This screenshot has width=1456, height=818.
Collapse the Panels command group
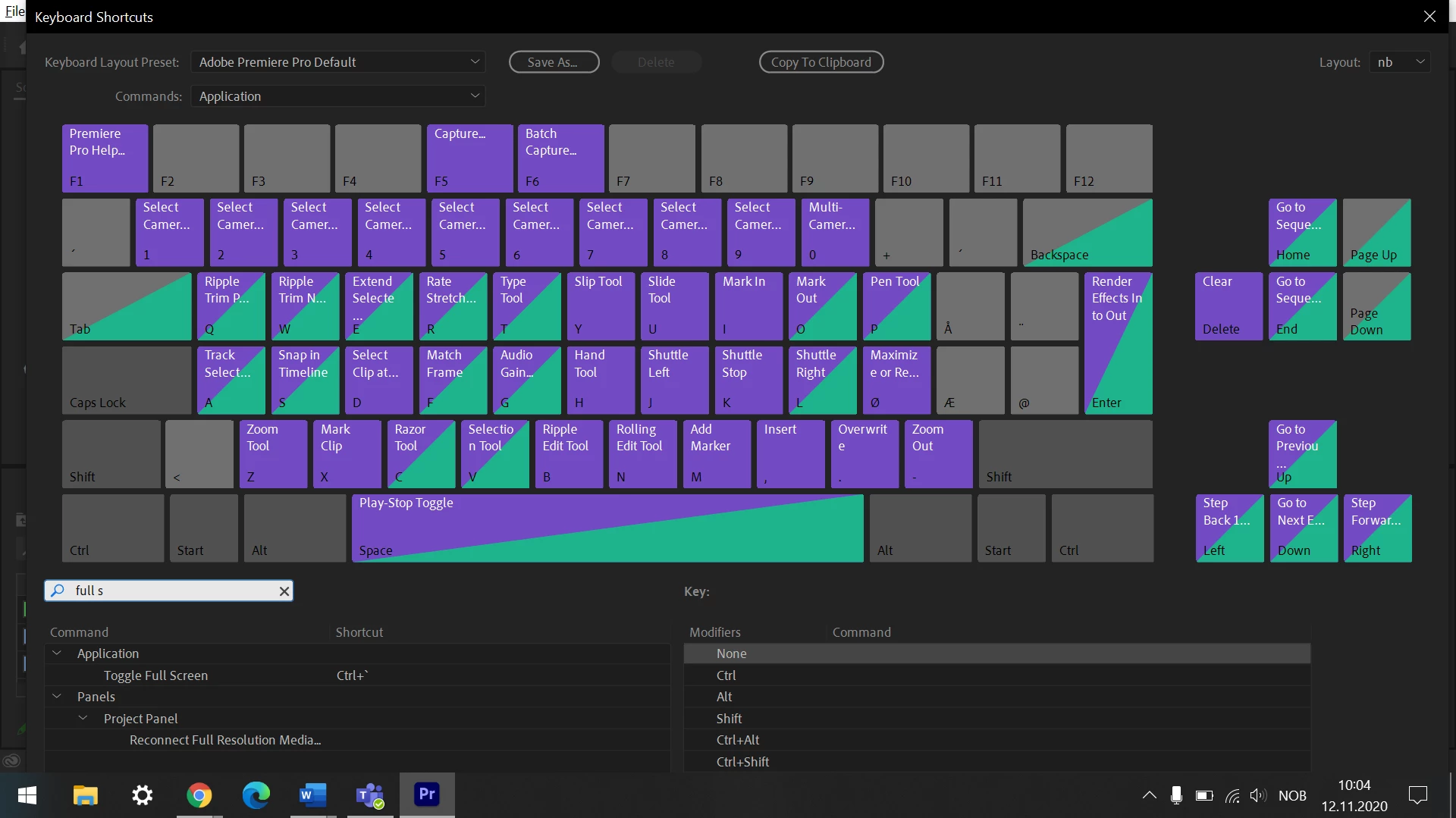coord(57,697)
